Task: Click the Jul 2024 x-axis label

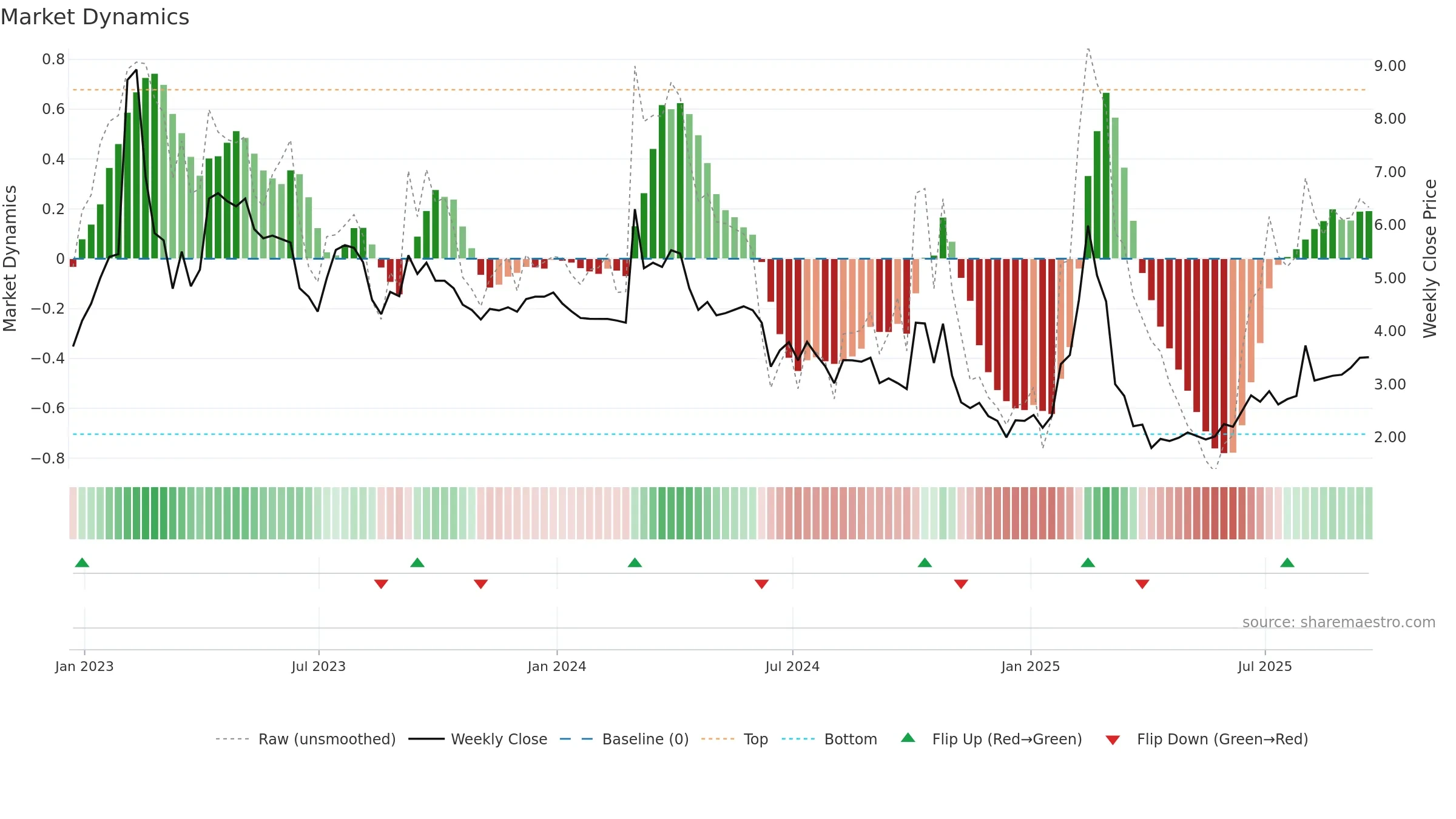Action: 792,666
